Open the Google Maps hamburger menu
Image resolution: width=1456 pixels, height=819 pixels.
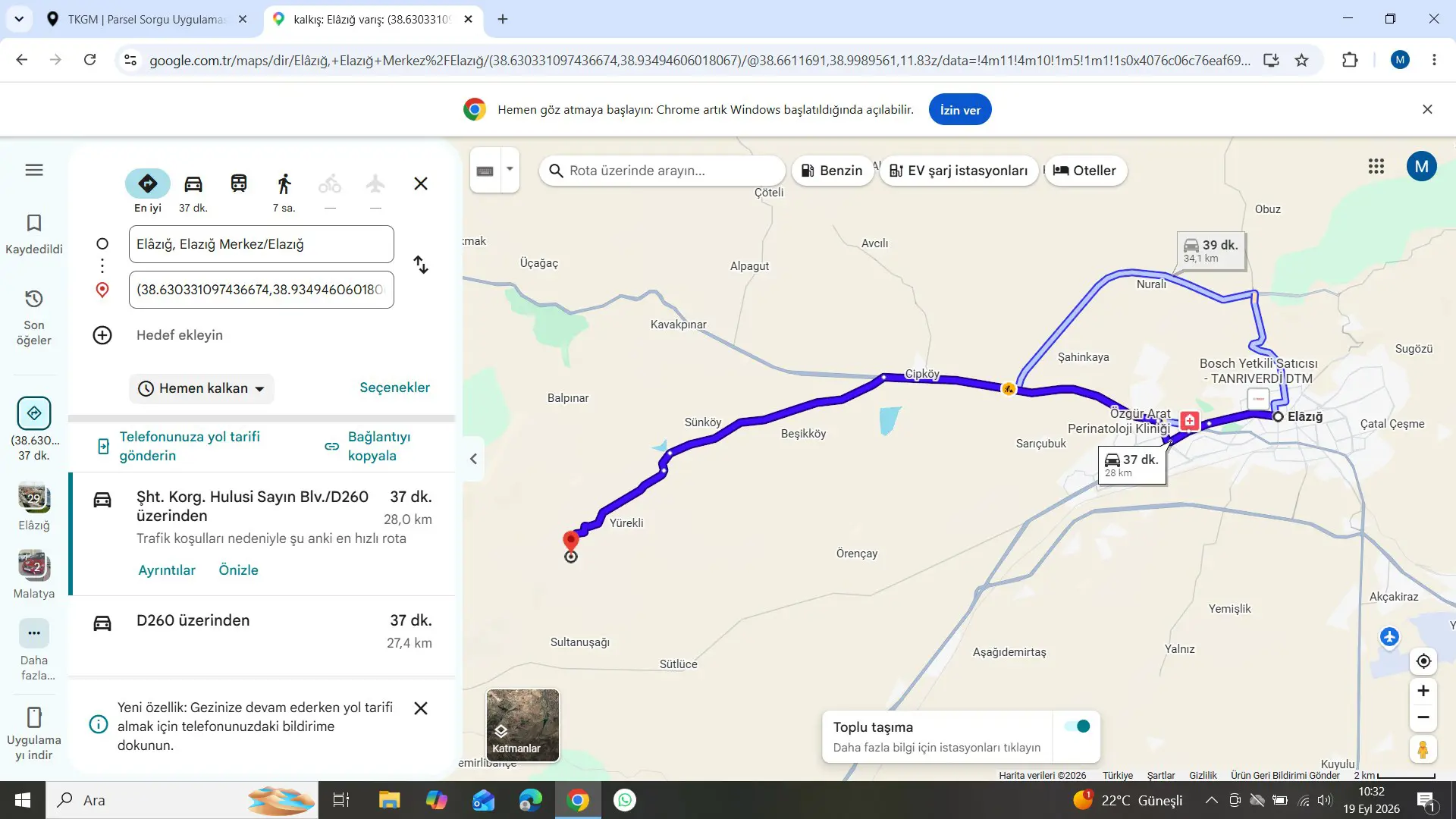pos(34,170)
